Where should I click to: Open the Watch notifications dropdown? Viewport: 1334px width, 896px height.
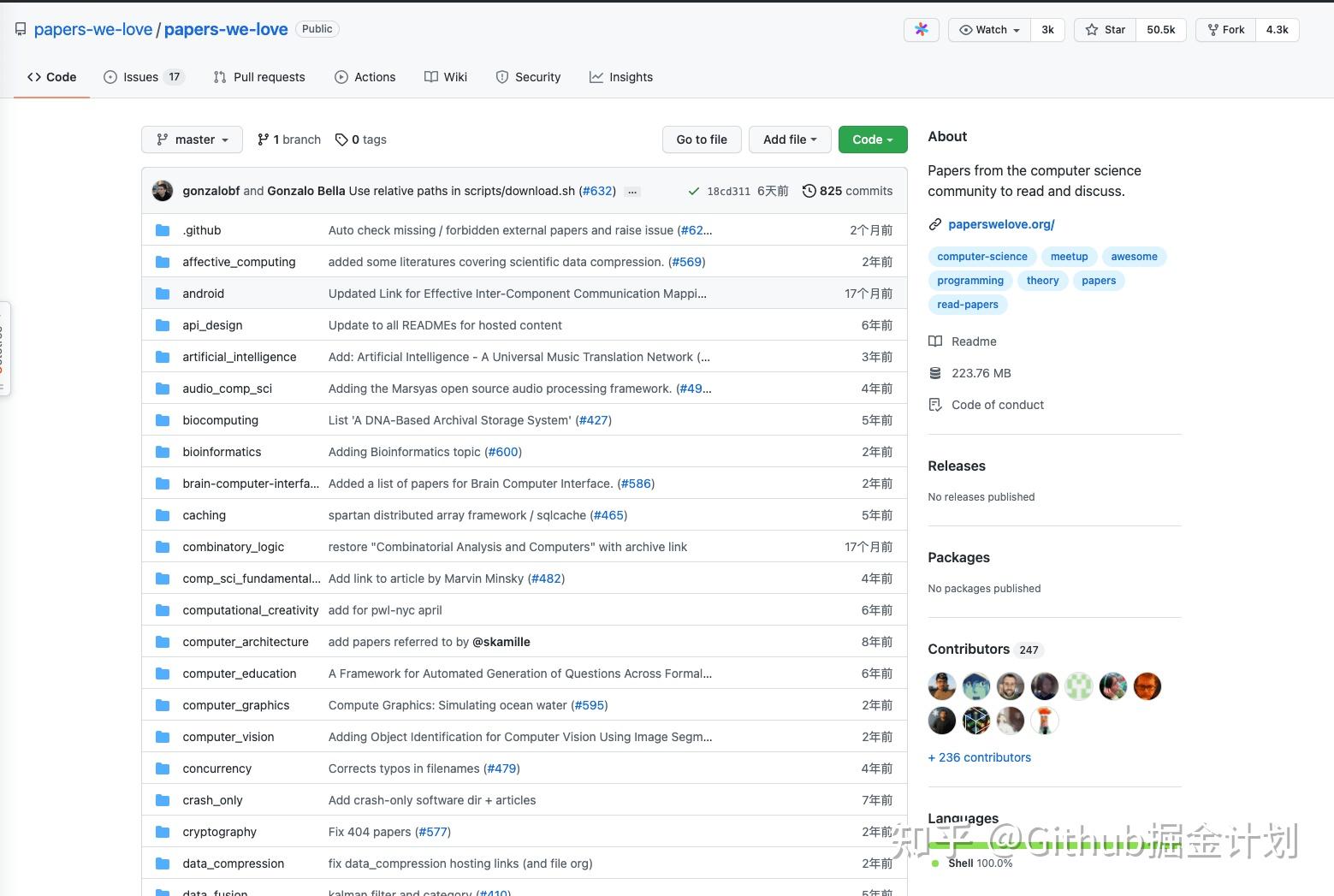(x=990, y=30)
